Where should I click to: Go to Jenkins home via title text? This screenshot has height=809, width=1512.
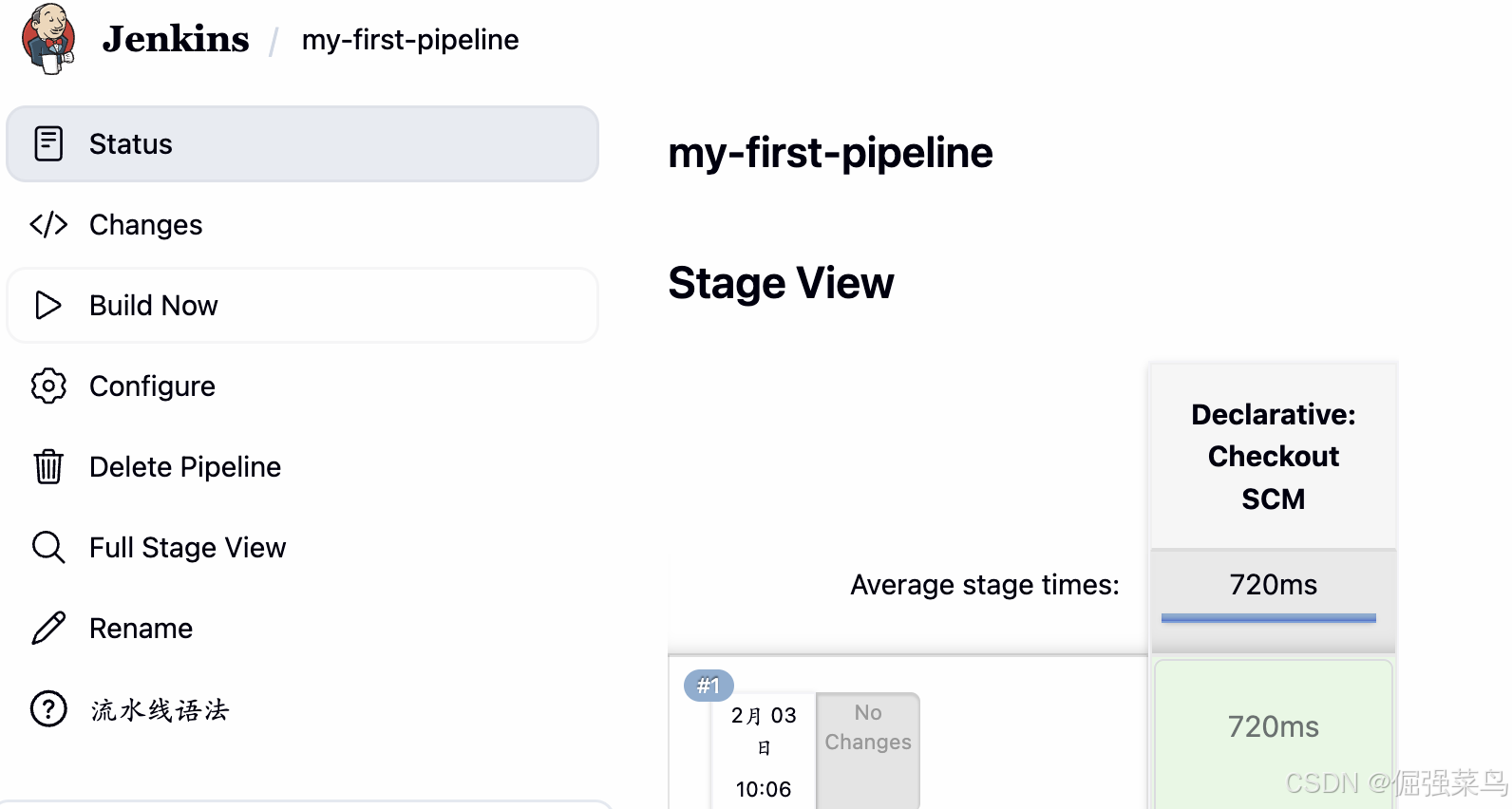[x=176, y=39]
